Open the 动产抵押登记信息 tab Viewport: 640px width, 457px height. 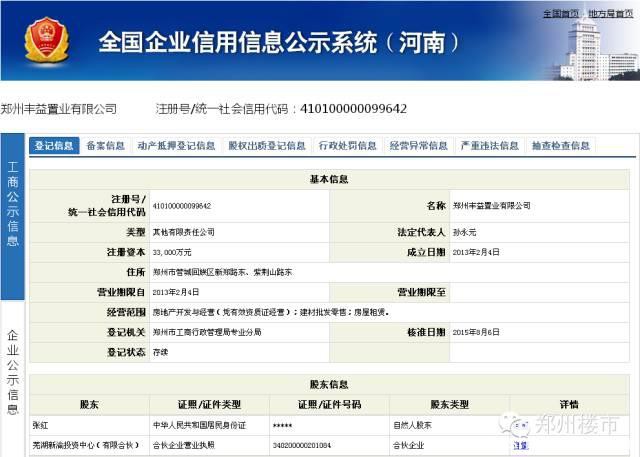pos(176,146)
